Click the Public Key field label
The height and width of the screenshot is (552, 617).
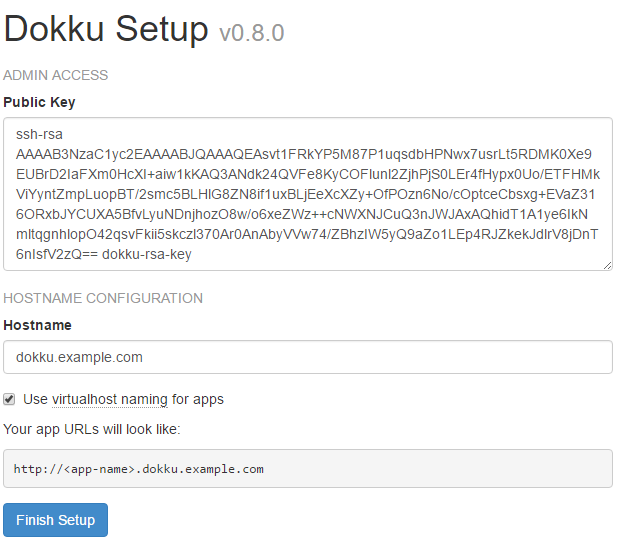[x=39, y=102]
